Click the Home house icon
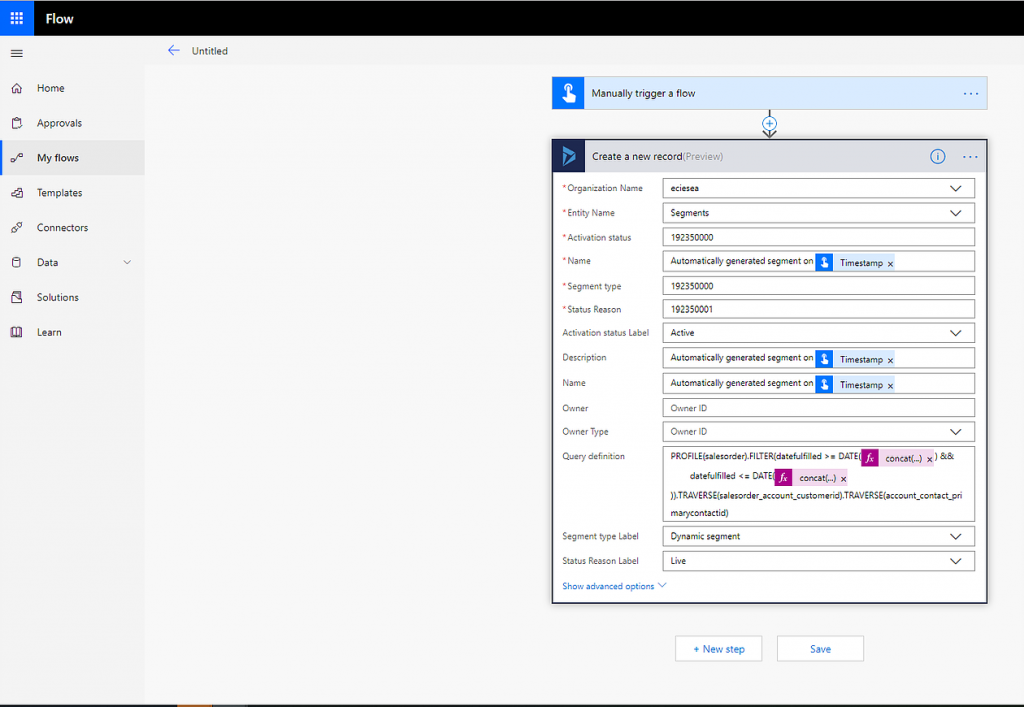 pos(17,88)
